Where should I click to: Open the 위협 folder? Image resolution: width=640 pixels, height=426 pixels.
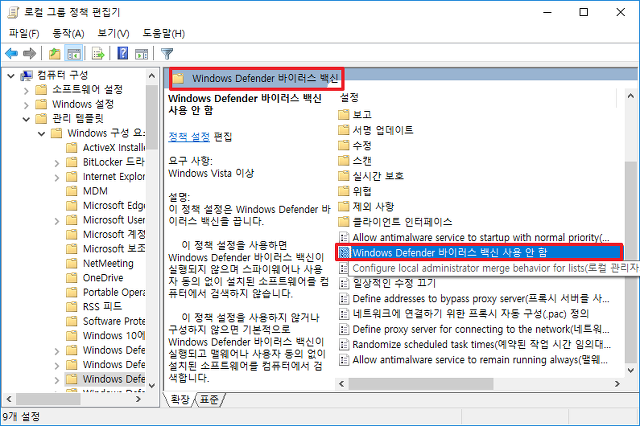click(355, 191)
